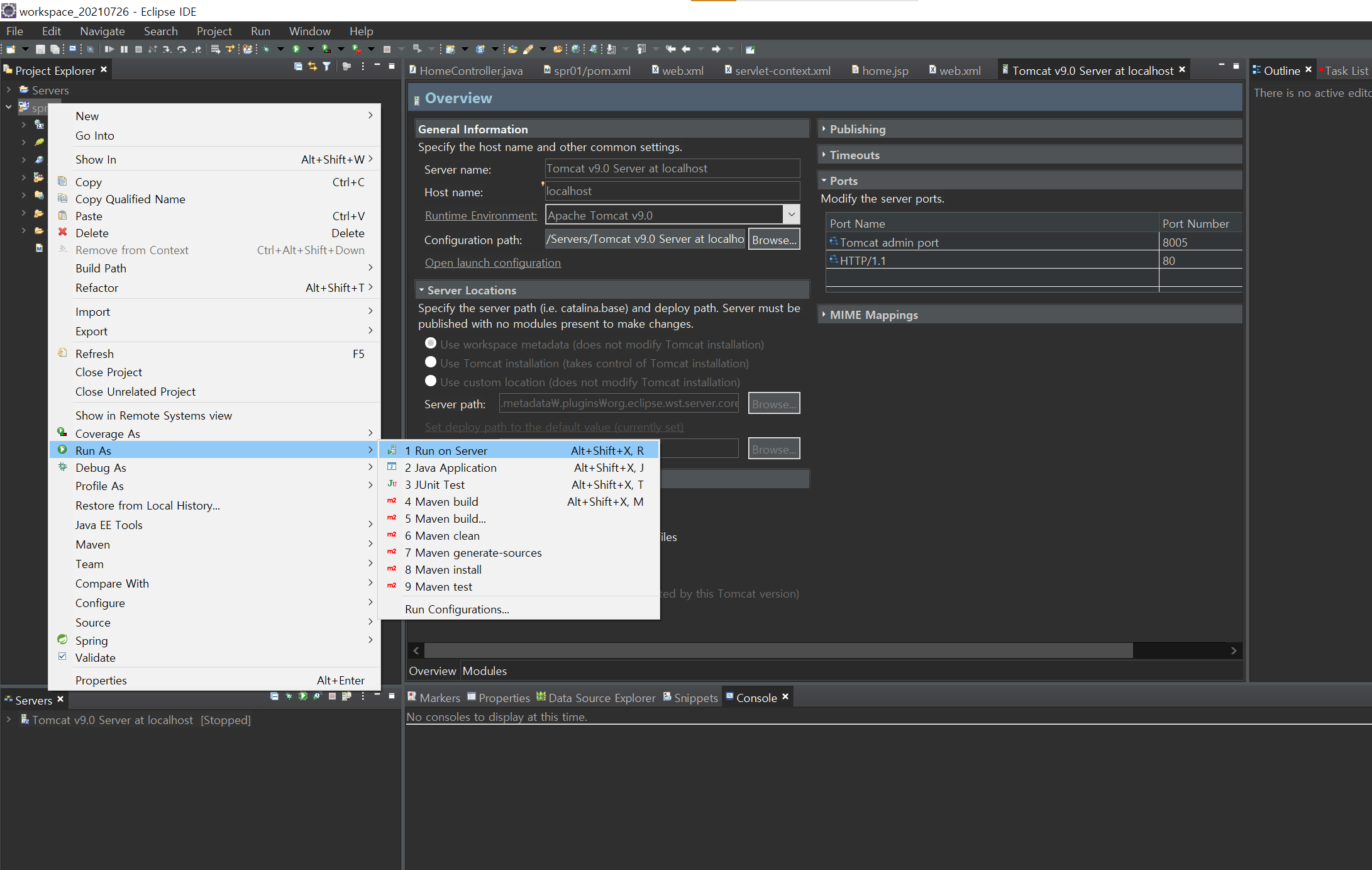Select Use Tomcat installation radio option

pos(431,362)
